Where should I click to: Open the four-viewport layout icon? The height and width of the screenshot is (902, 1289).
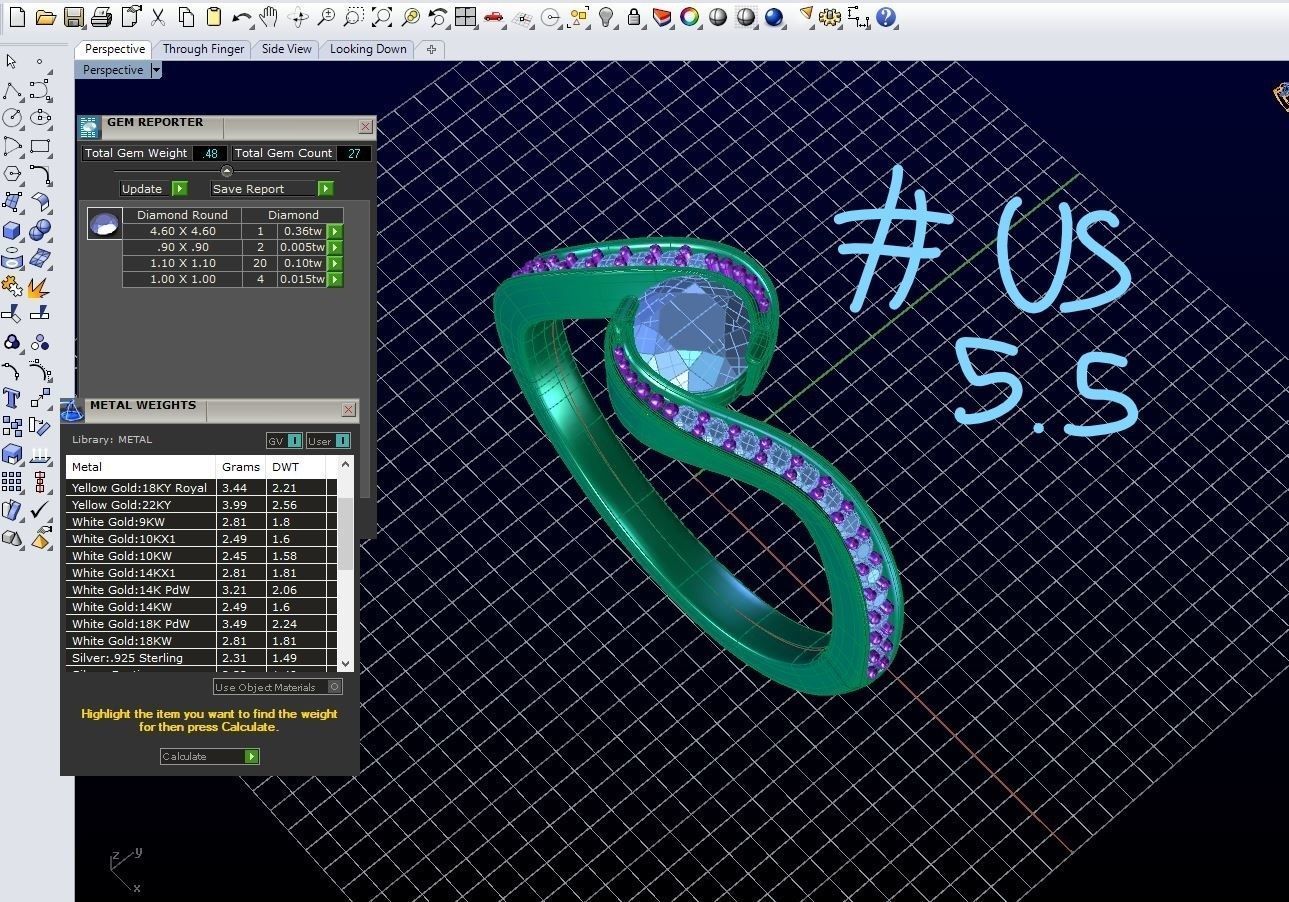pos(465,17)
